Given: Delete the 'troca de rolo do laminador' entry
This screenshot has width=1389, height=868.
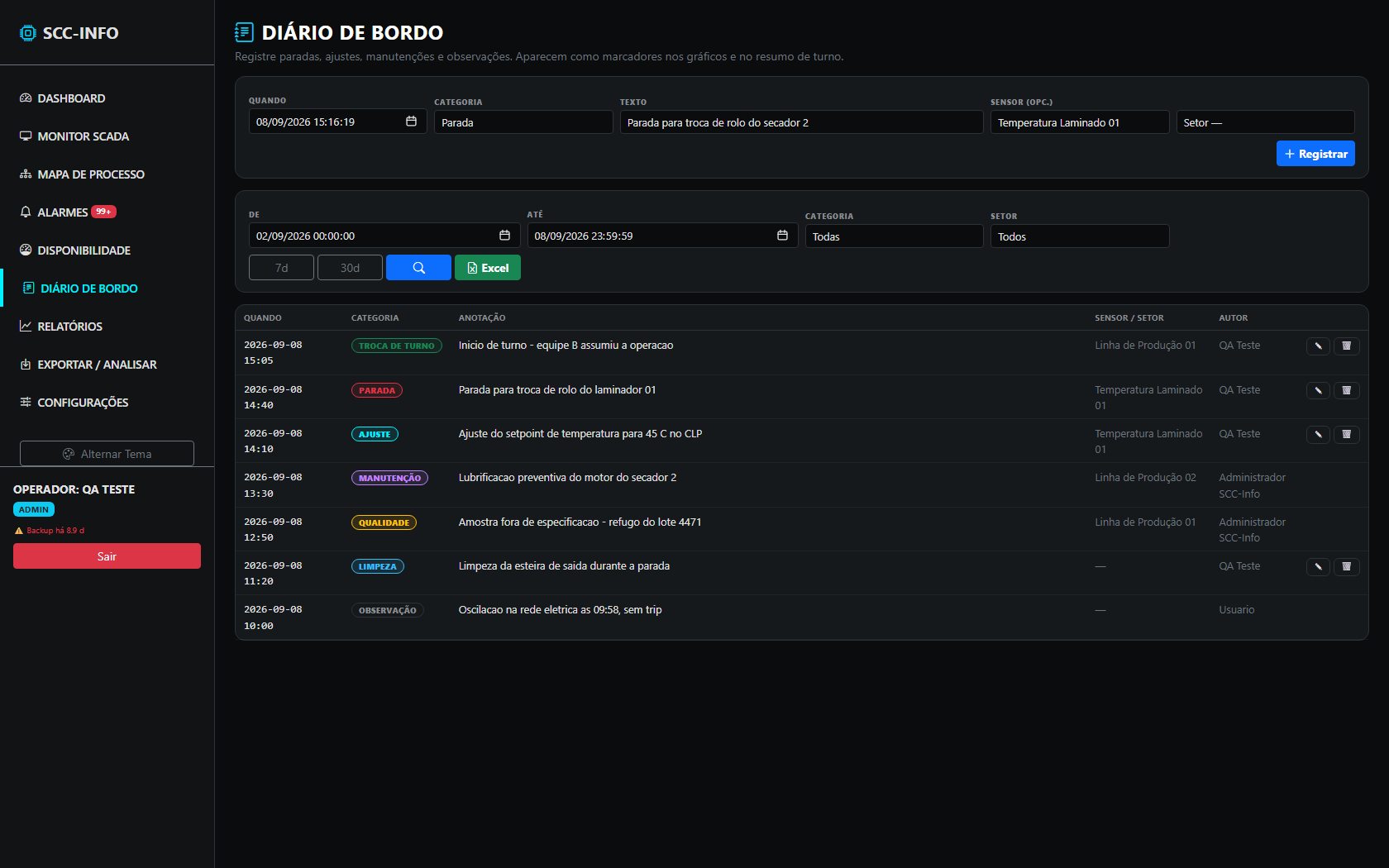Looking at the screenshot, I should click(1346, 390).
